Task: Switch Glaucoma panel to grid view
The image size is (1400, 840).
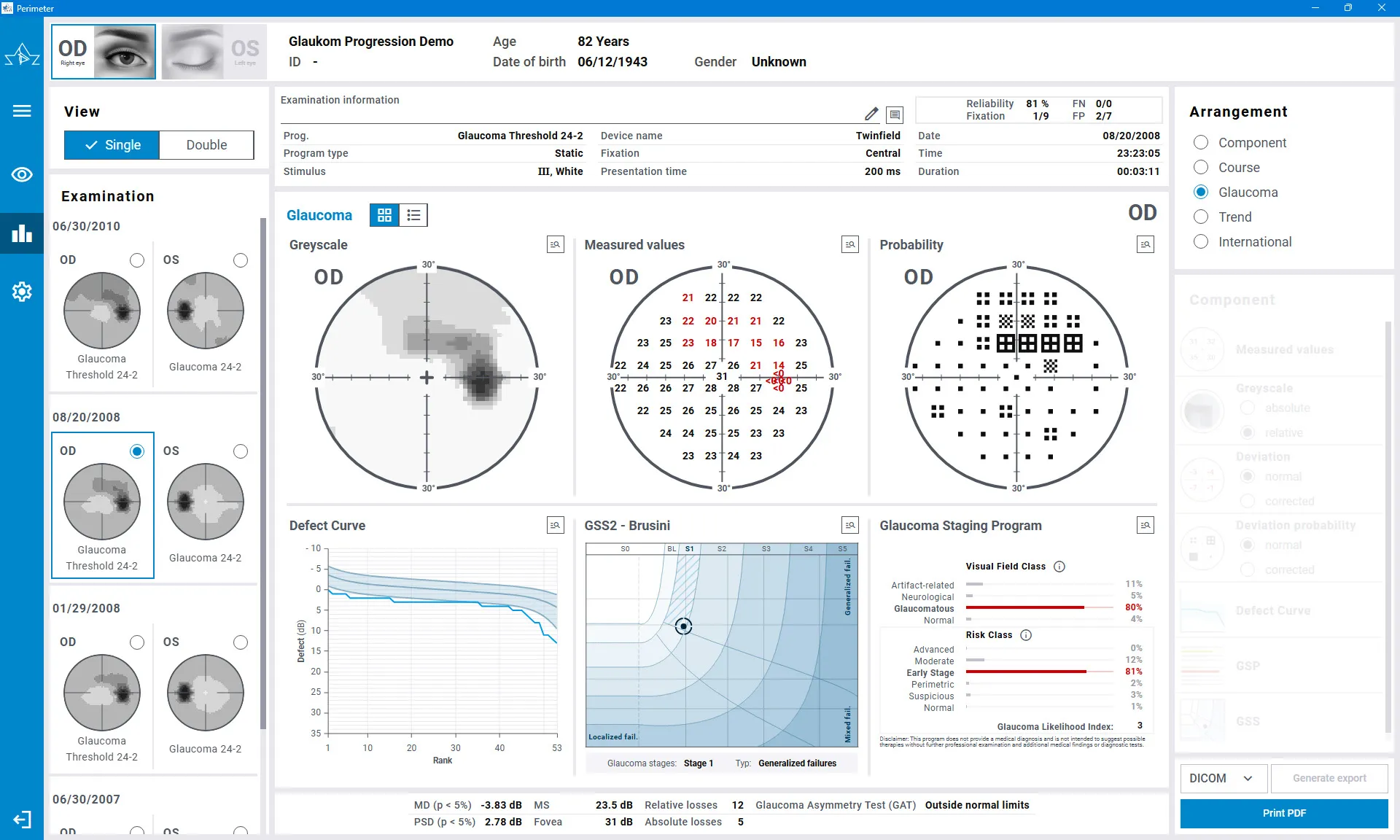Action: (384, 215)
